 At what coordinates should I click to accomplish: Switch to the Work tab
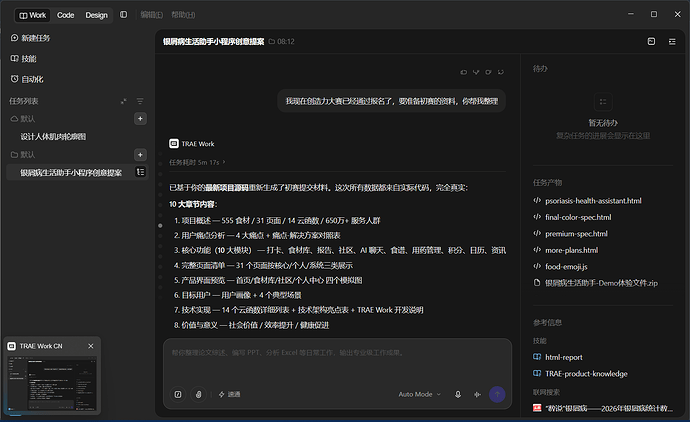(33, 15)
